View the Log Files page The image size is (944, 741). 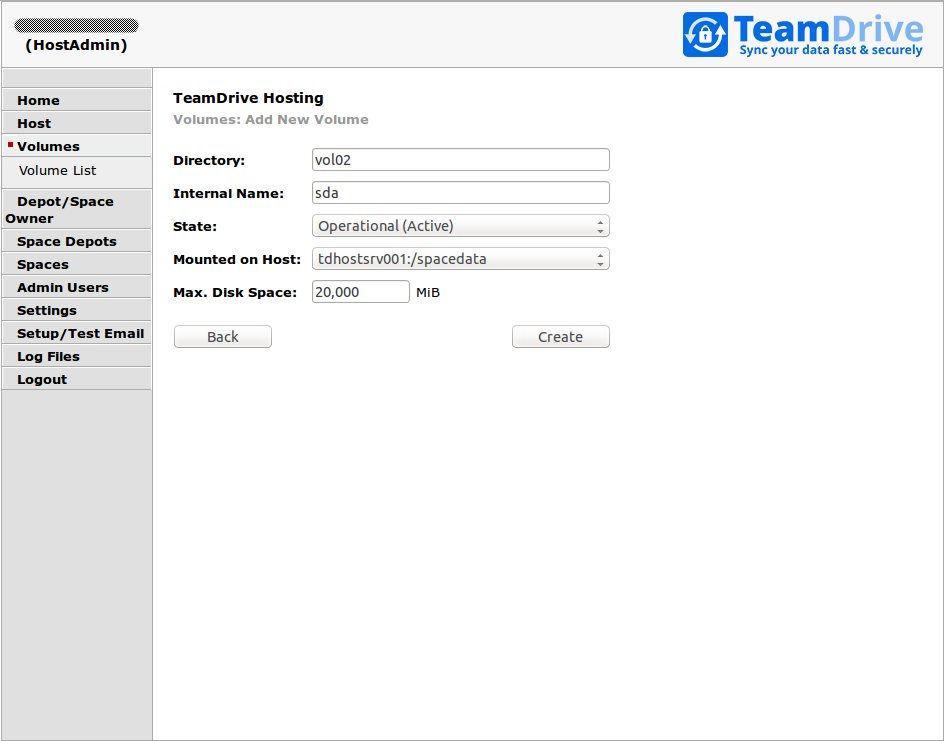pyautogui.click(x=76, y=355)
